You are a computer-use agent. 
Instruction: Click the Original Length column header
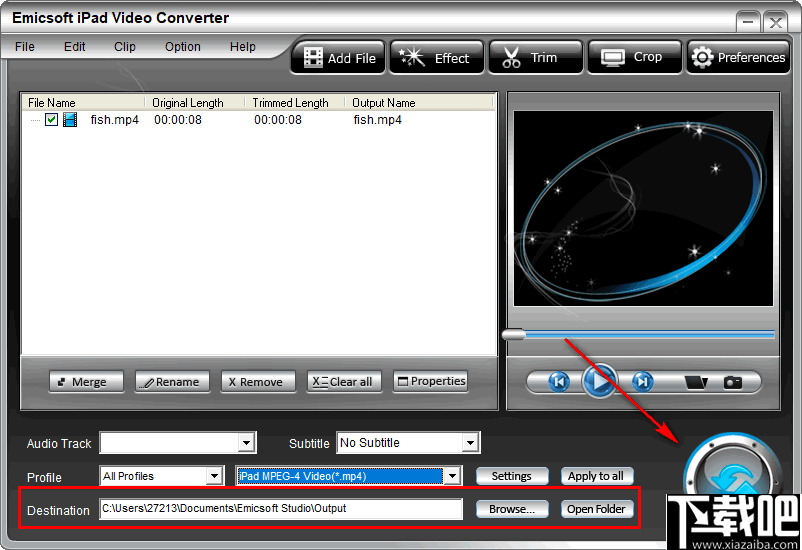click(195, 103)
